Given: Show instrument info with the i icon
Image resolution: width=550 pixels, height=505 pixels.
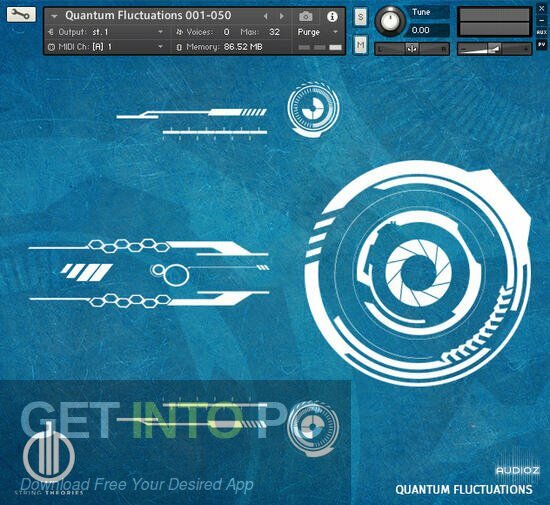Looking at the screenshot, I should (x=332, y=16).
